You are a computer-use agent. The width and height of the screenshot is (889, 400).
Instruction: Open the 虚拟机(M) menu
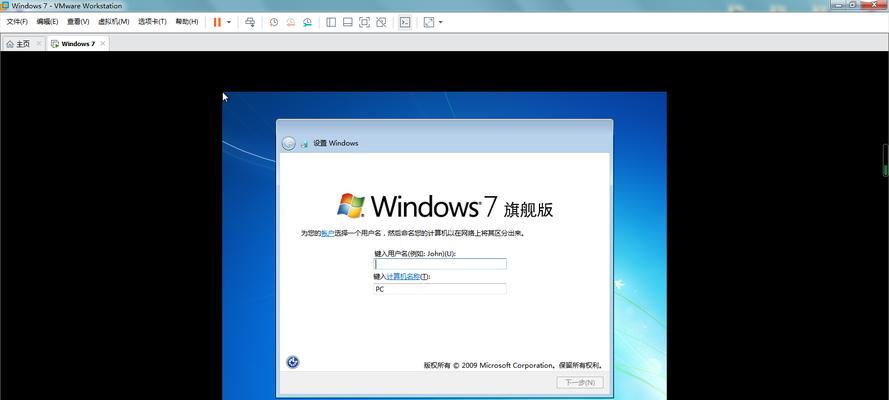coord(113,22)
